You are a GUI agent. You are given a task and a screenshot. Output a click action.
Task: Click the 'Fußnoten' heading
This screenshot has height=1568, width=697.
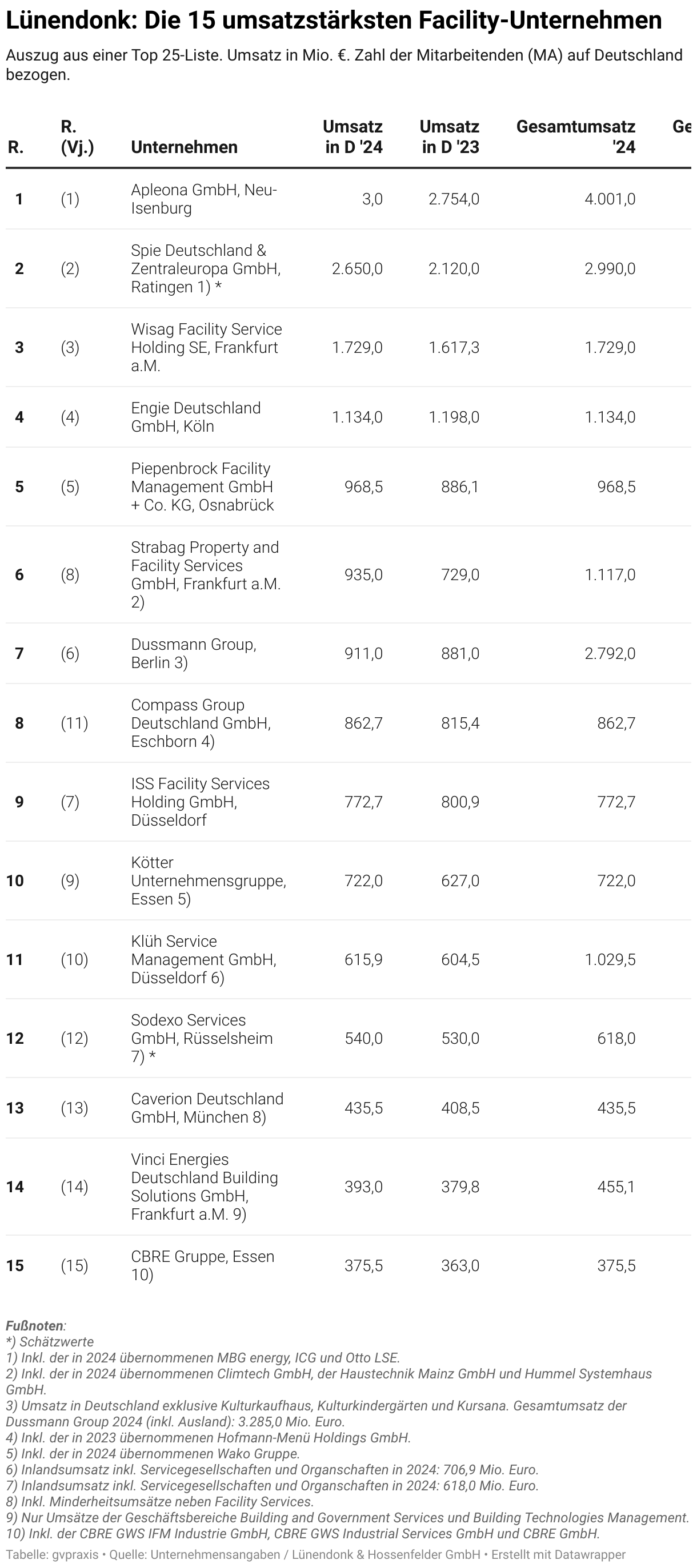(35, 1326)
